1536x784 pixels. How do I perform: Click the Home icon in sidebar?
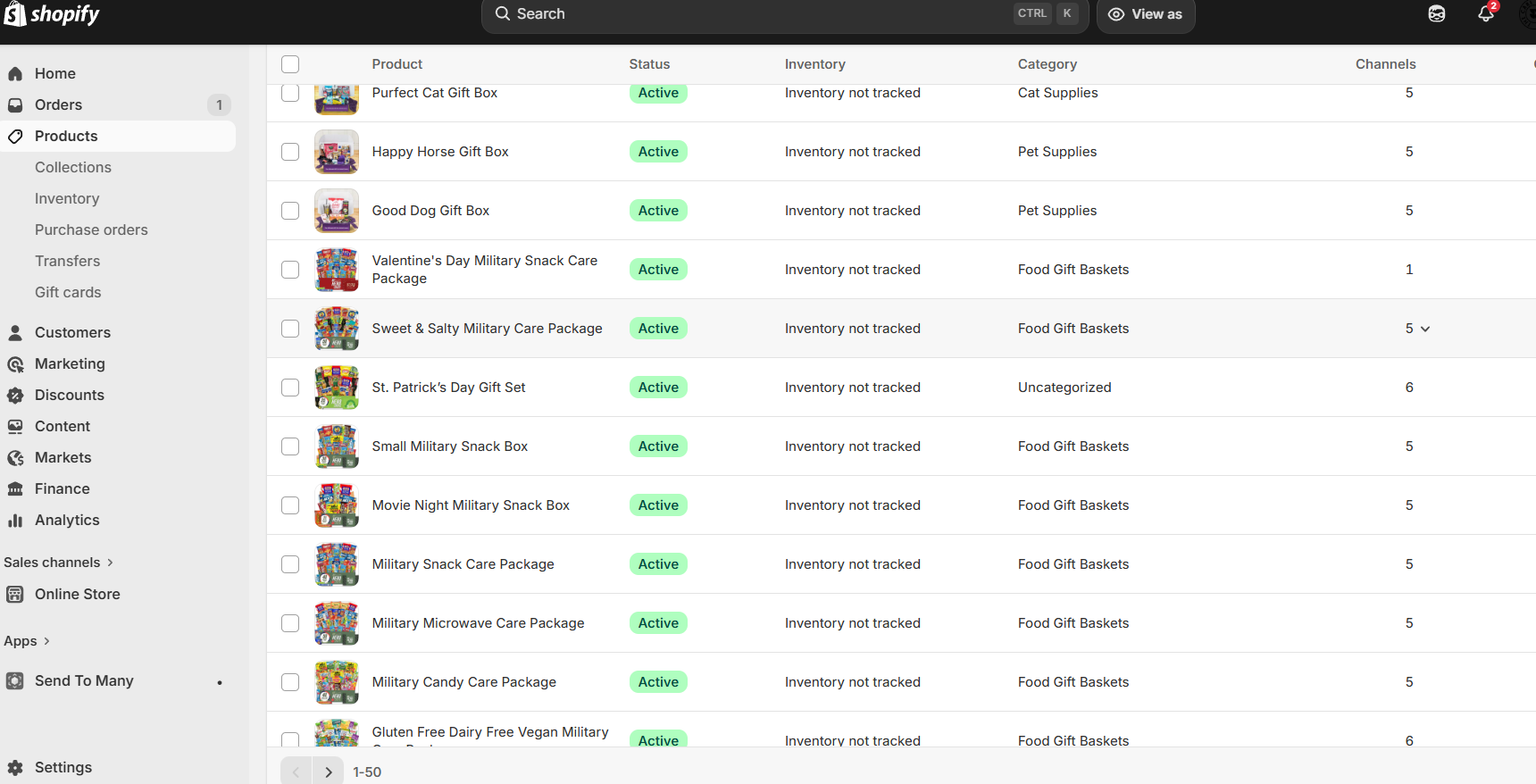15,74
